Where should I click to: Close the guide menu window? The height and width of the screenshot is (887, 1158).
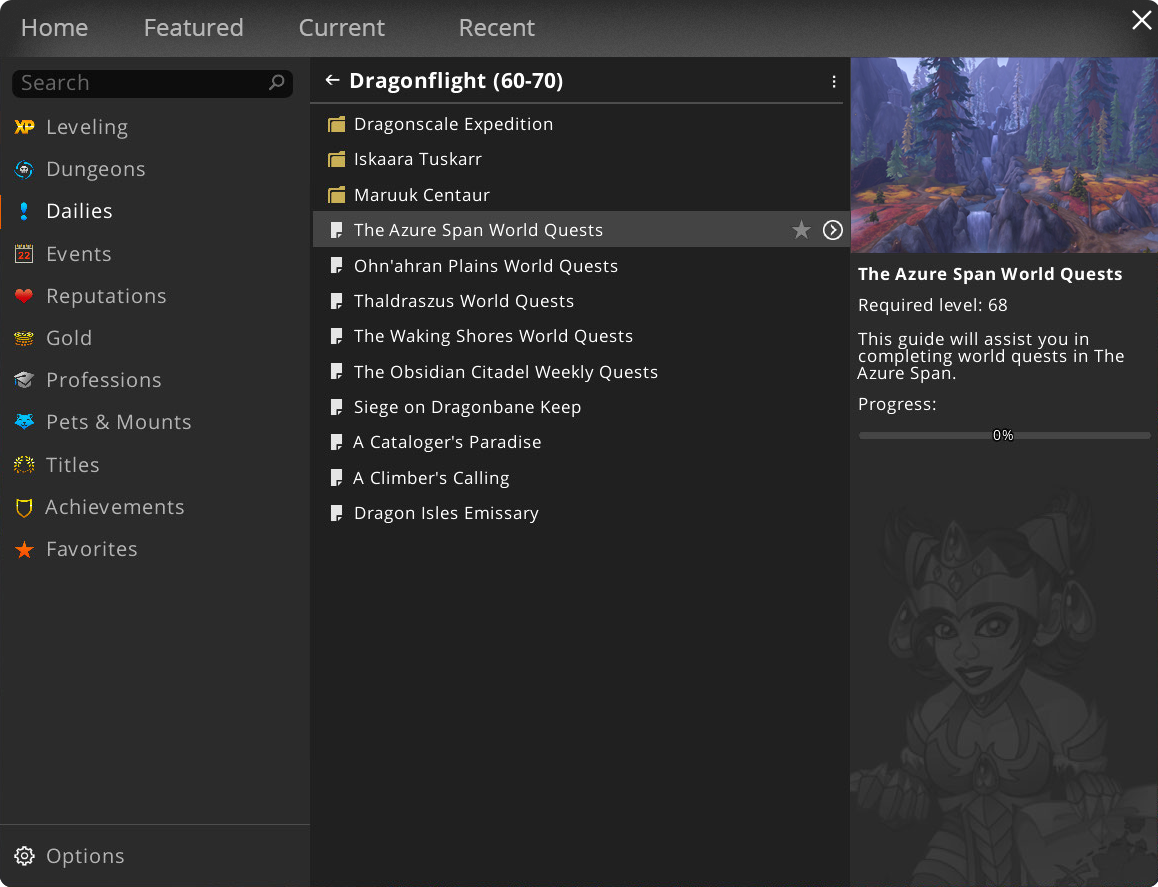tap(1142, 20)
